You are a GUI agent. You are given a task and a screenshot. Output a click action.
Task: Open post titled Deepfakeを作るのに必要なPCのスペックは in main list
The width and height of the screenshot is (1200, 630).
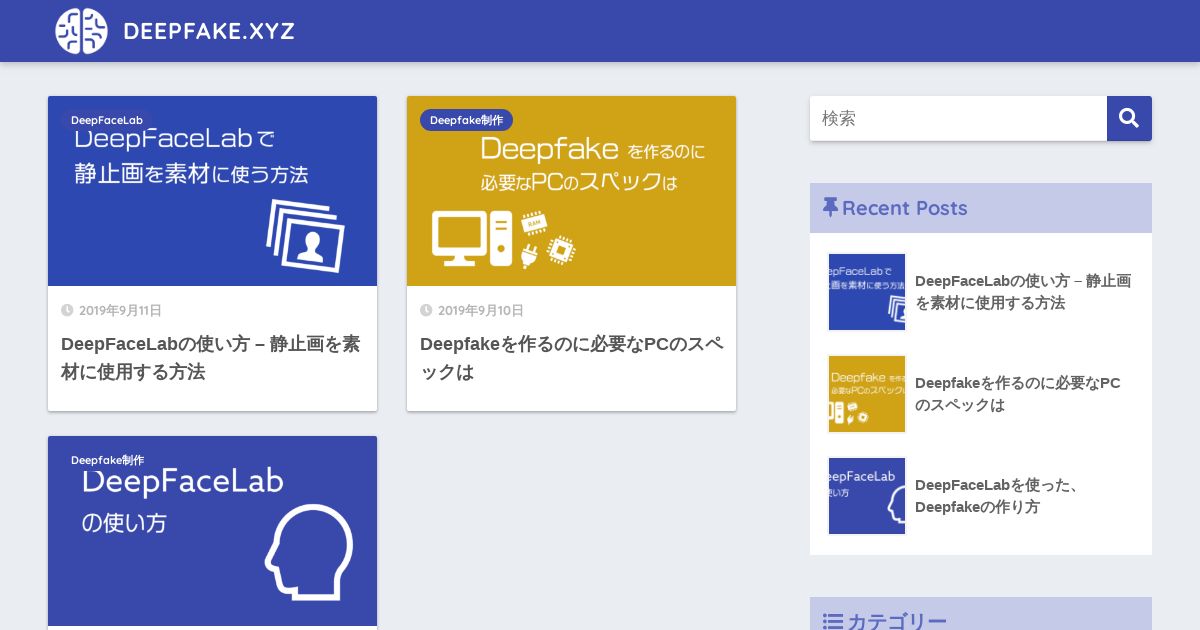point(571,358)
